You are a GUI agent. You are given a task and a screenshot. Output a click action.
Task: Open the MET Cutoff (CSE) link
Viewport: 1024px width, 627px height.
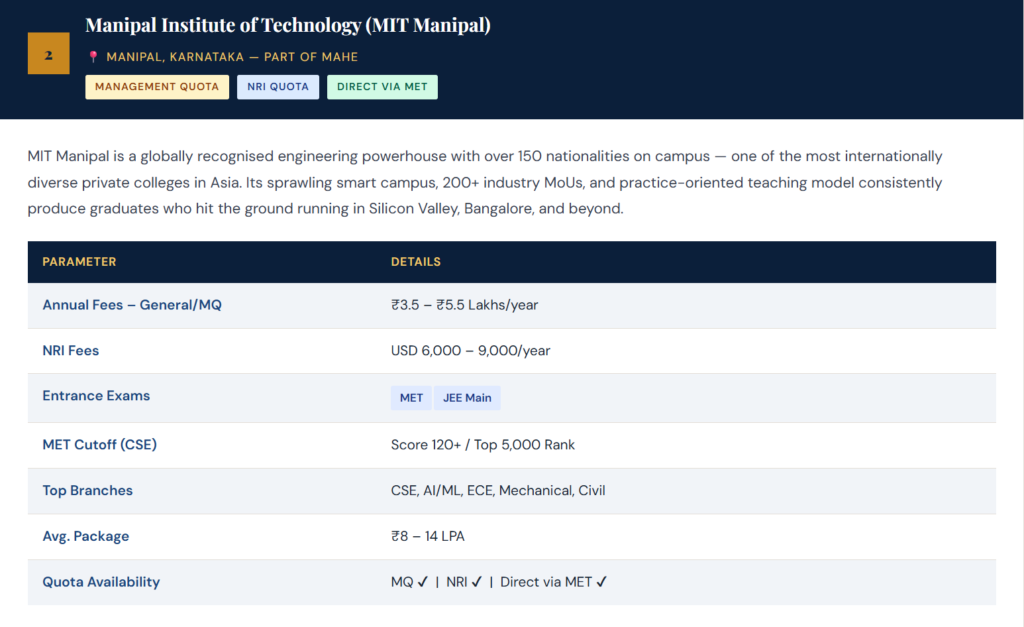(99, 444)
